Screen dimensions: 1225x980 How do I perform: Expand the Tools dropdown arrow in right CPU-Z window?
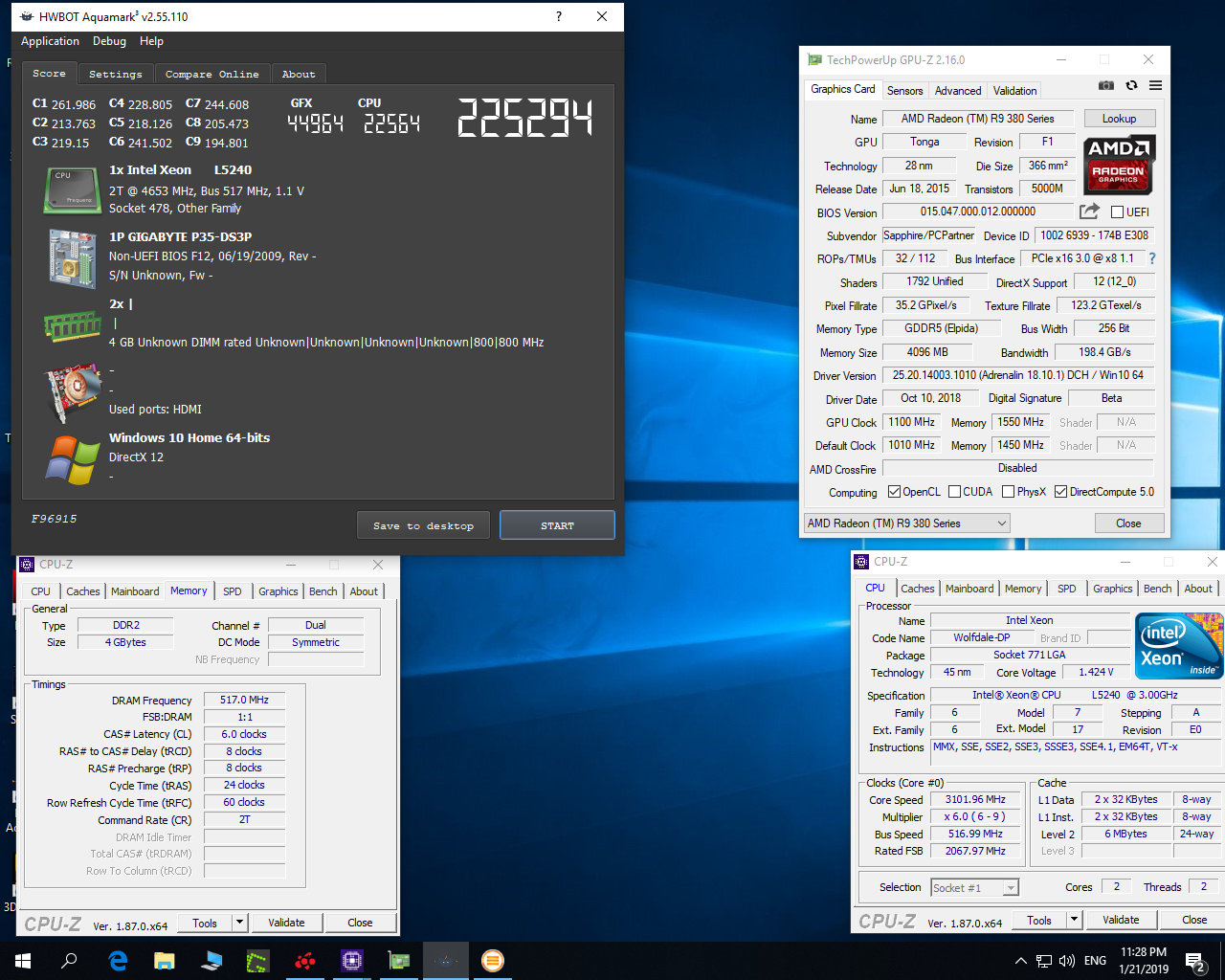1075,920
